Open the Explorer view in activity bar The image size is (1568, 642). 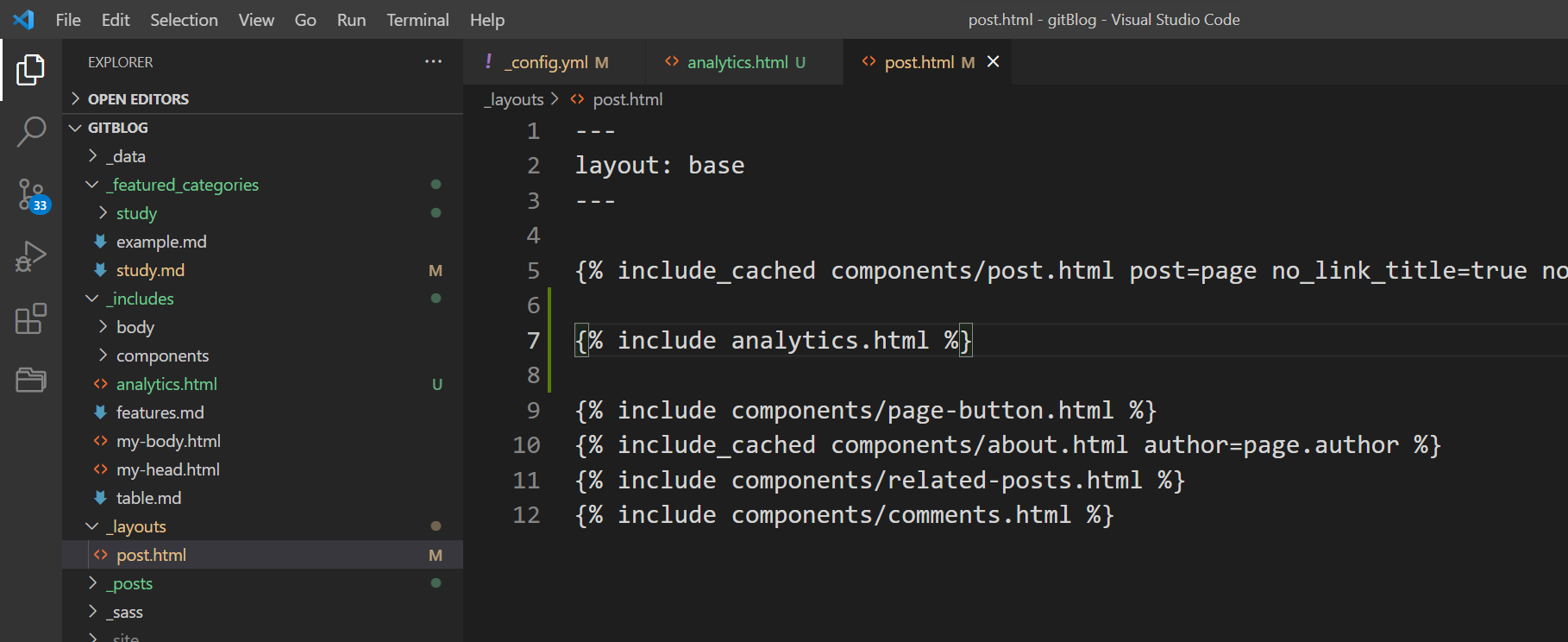coord(31,70)
